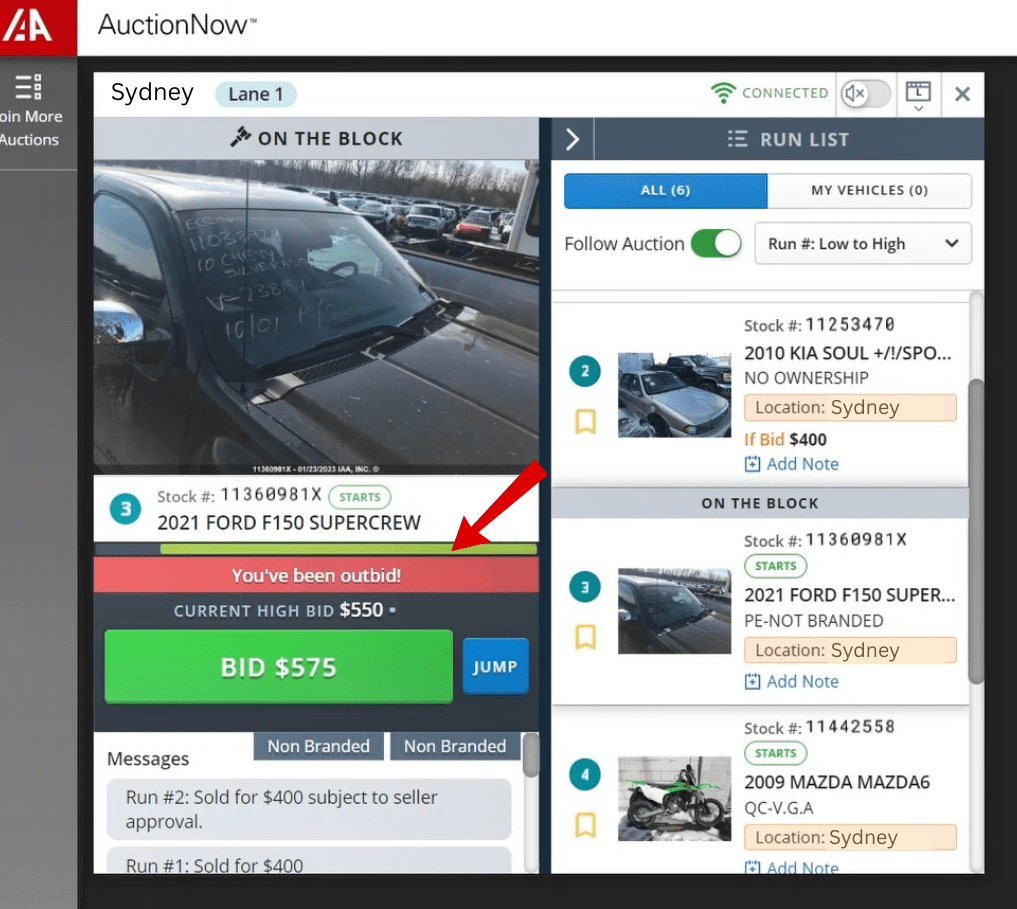This screenshot has height=909, width=1017.
Task: Bookmark the 2009 Mazda Mazda6 vehicle
Action: point(586,824)
